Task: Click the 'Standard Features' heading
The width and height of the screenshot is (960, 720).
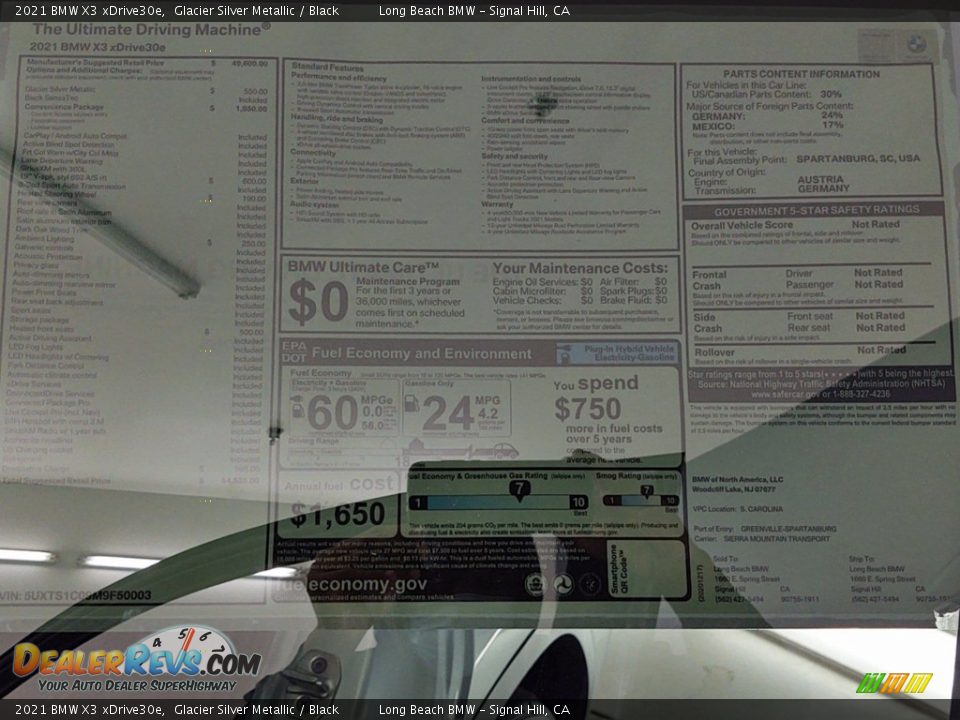Action: click(x=327, y=67)
